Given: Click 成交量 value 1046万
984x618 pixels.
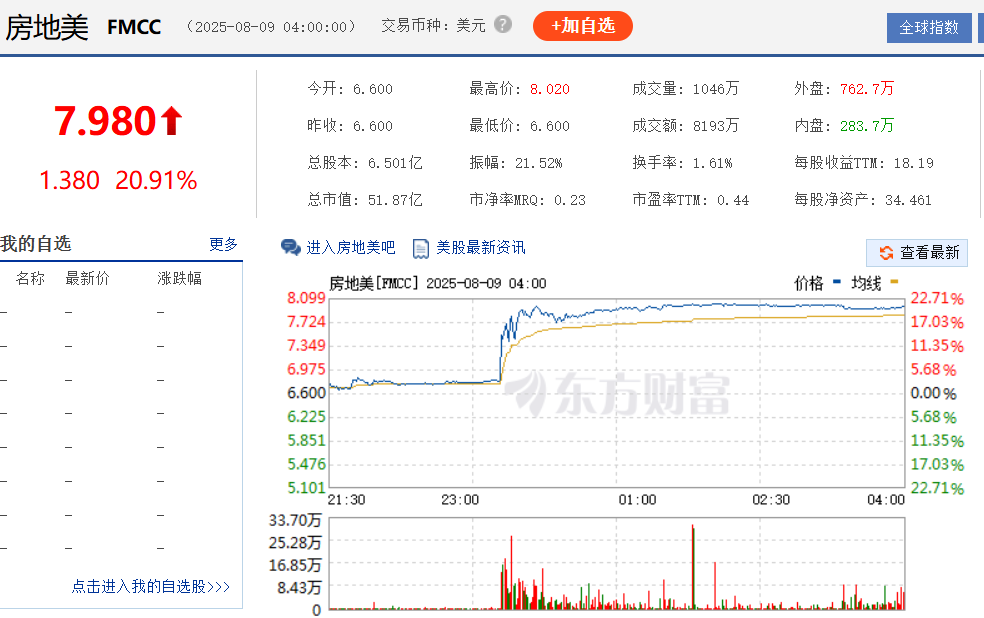Looking at the screenshot, I should pos(716,89).
